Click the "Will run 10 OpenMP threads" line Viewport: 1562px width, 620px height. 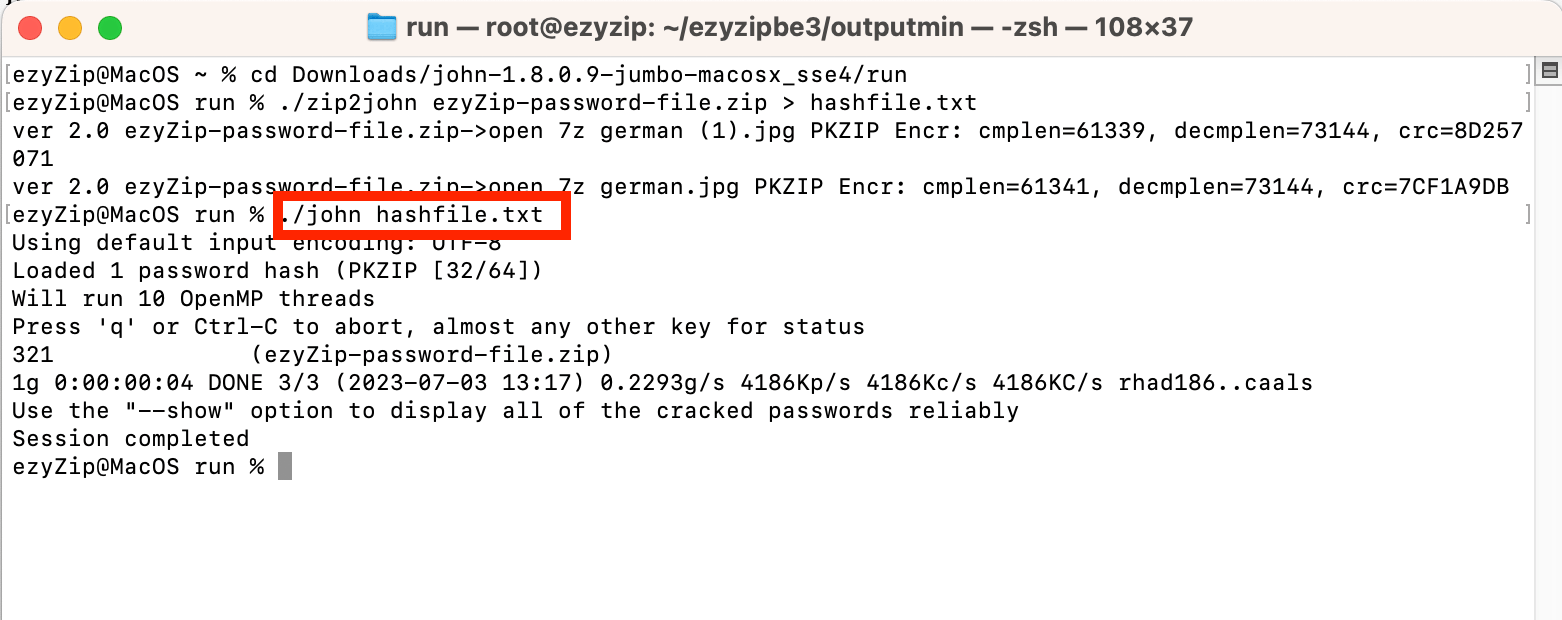(x=193, y=299)
